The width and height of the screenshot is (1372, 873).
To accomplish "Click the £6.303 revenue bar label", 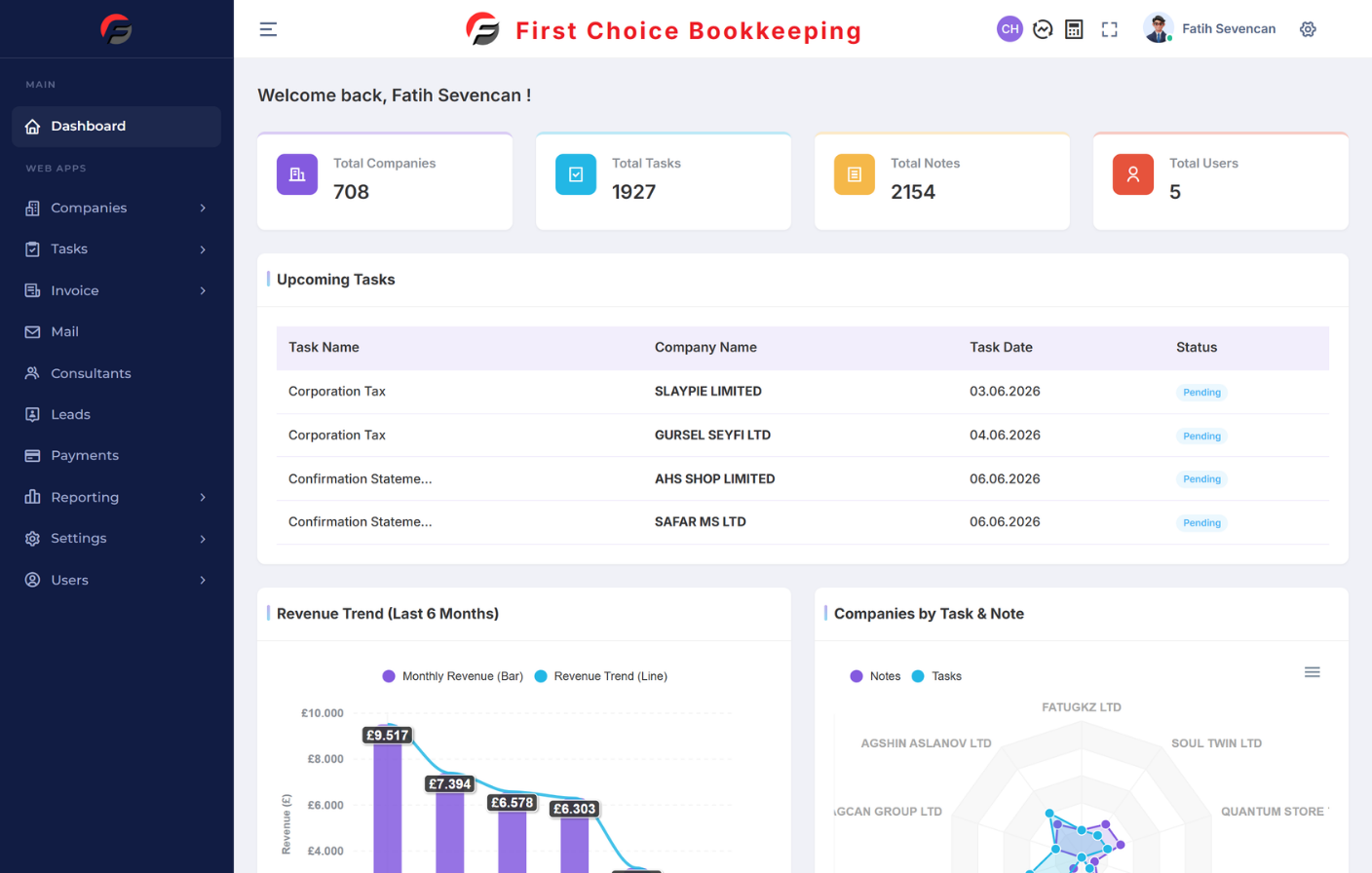I will pos(574,809).
